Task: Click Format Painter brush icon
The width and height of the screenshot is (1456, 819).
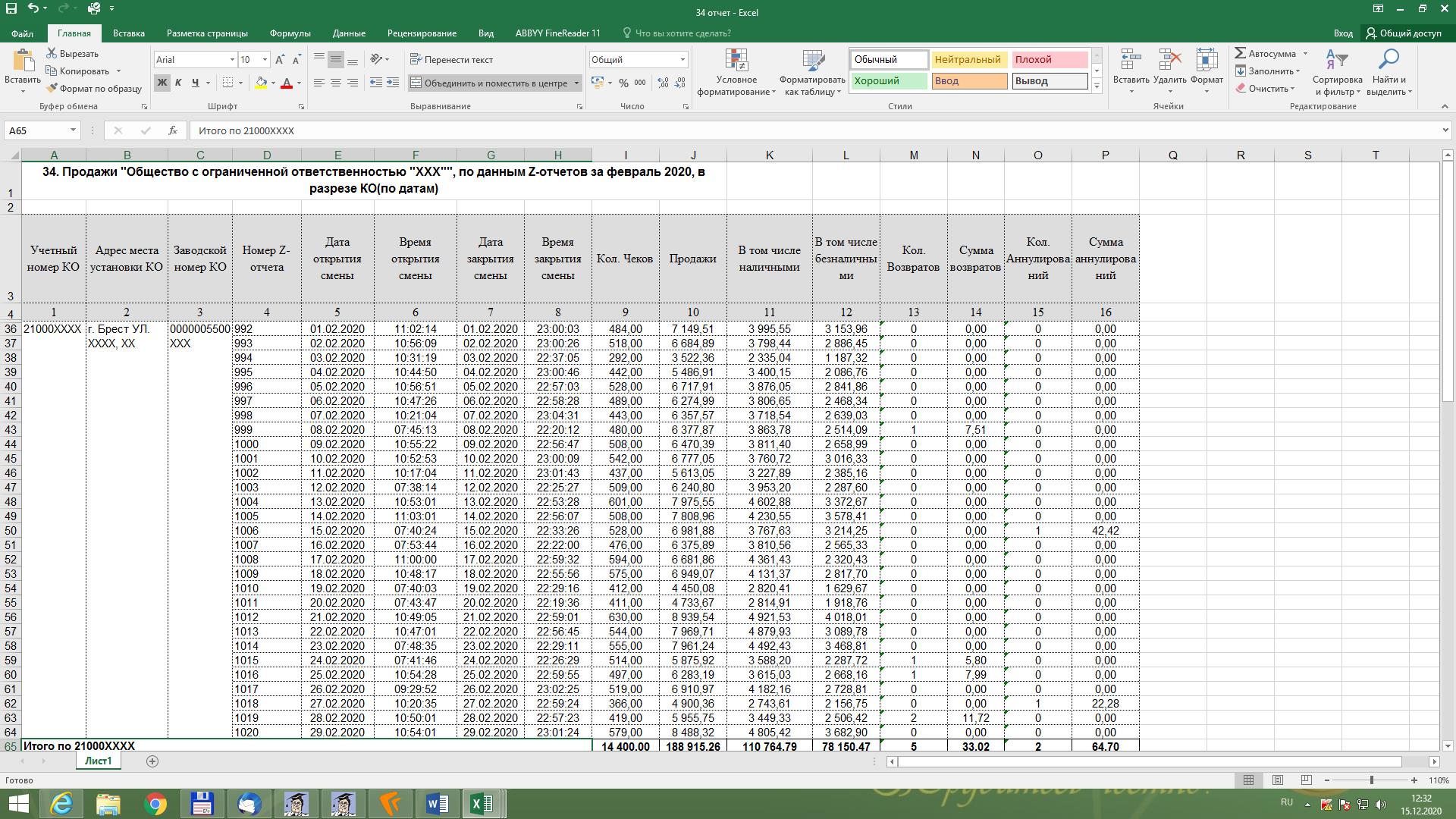Action: pos(52,88)
